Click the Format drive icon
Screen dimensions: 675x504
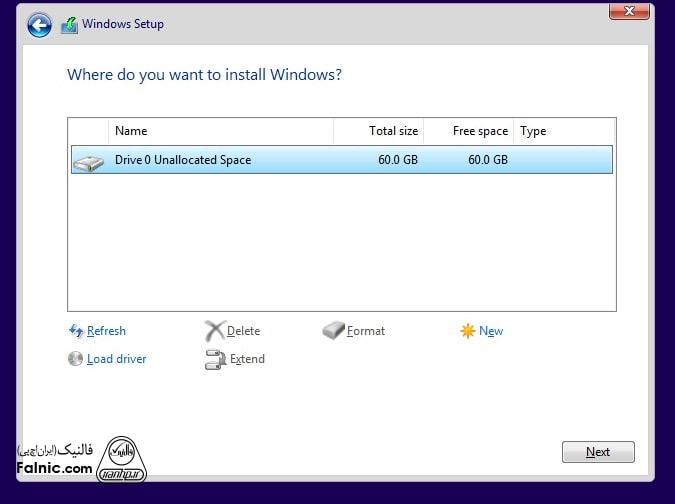[x=333, y=331]
